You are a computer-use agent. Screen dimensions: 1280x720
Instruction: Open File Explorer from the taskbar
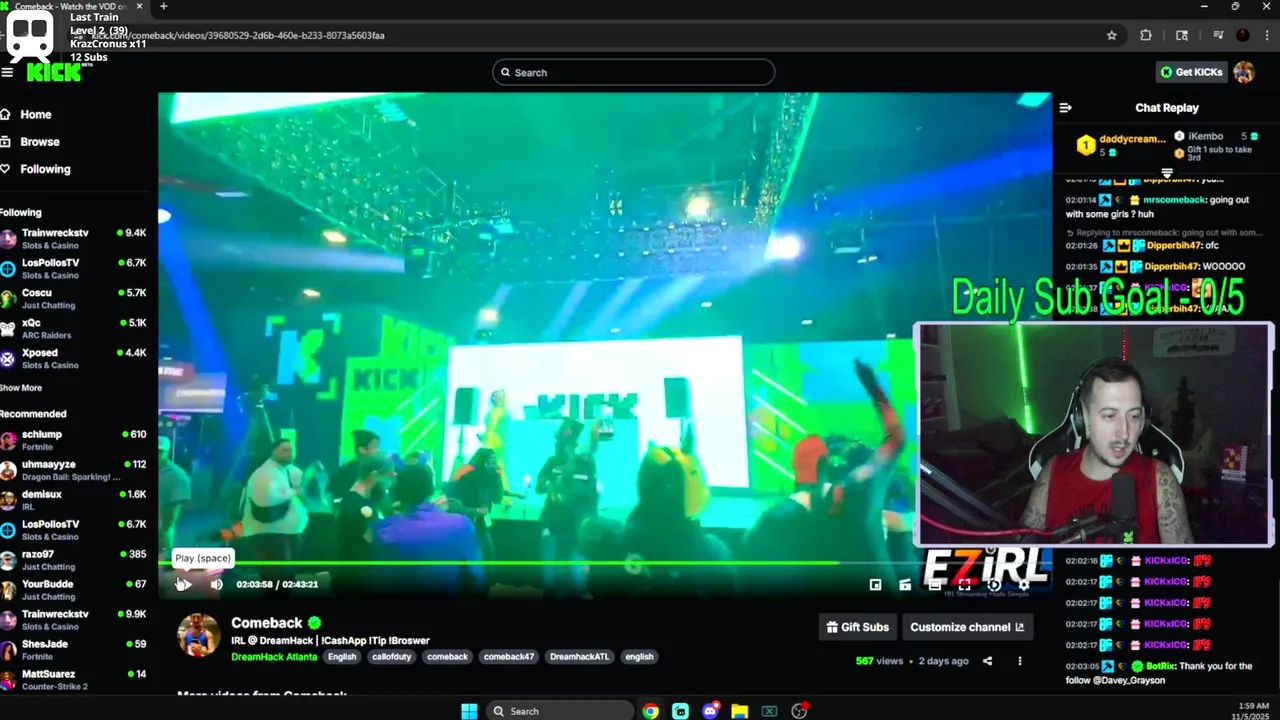pyautogui.click(x=739, y=711)
